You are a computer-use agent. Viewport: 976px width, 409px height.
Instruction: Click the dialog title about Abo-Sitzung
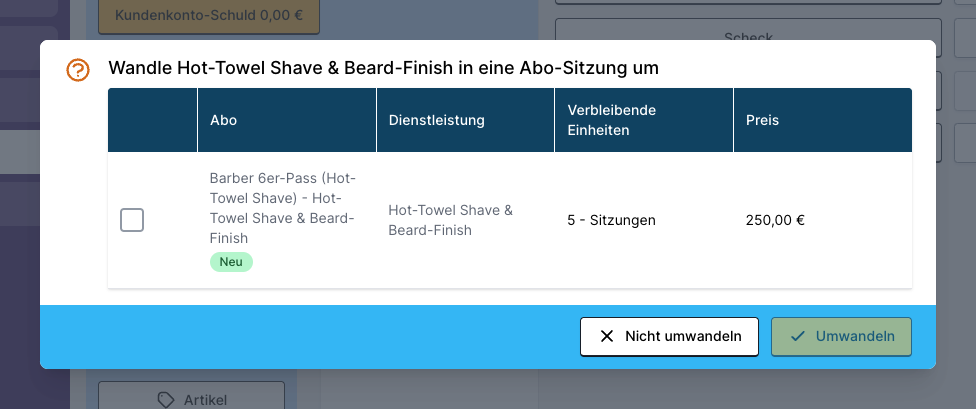pos(383,68)
